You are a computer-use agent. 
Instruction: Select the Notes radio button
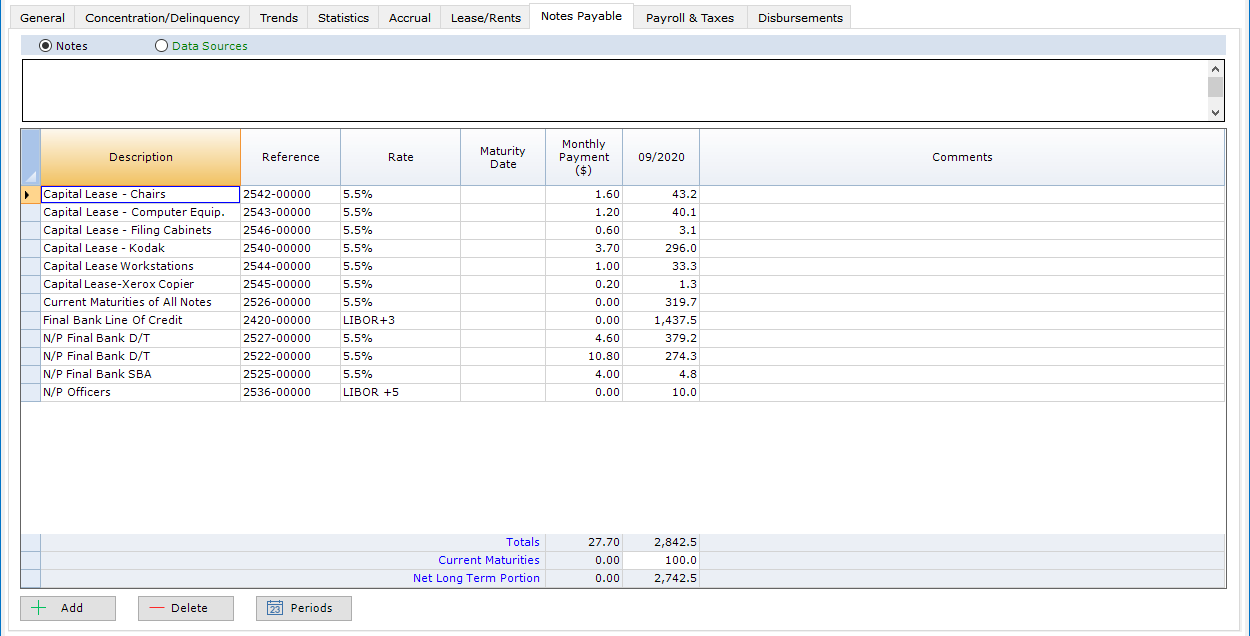point(45,46)
